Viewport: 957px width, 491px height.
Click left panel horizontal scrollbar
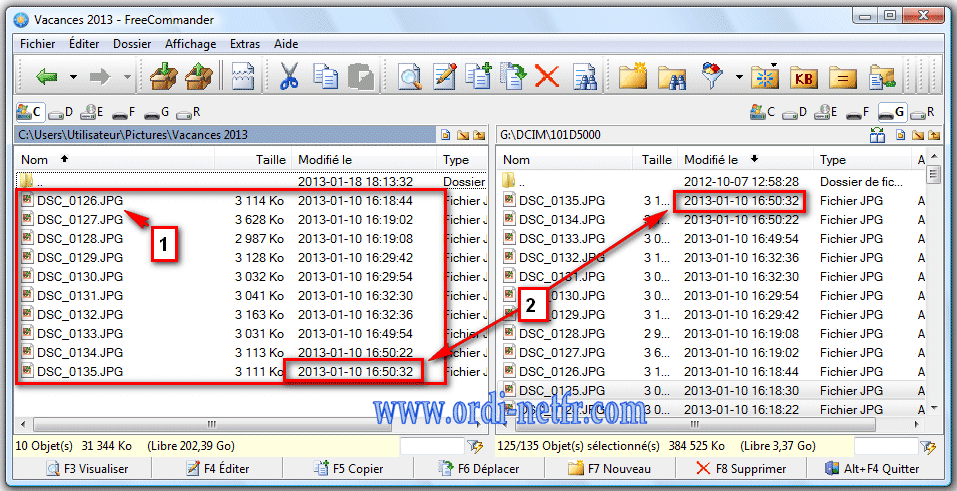tap(211, 424)
